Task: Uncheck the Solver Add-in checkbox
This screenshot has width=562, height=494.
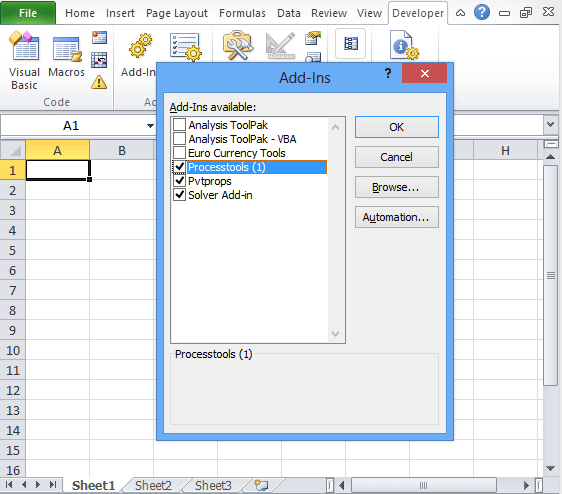Action: click(x=179, y=195)
